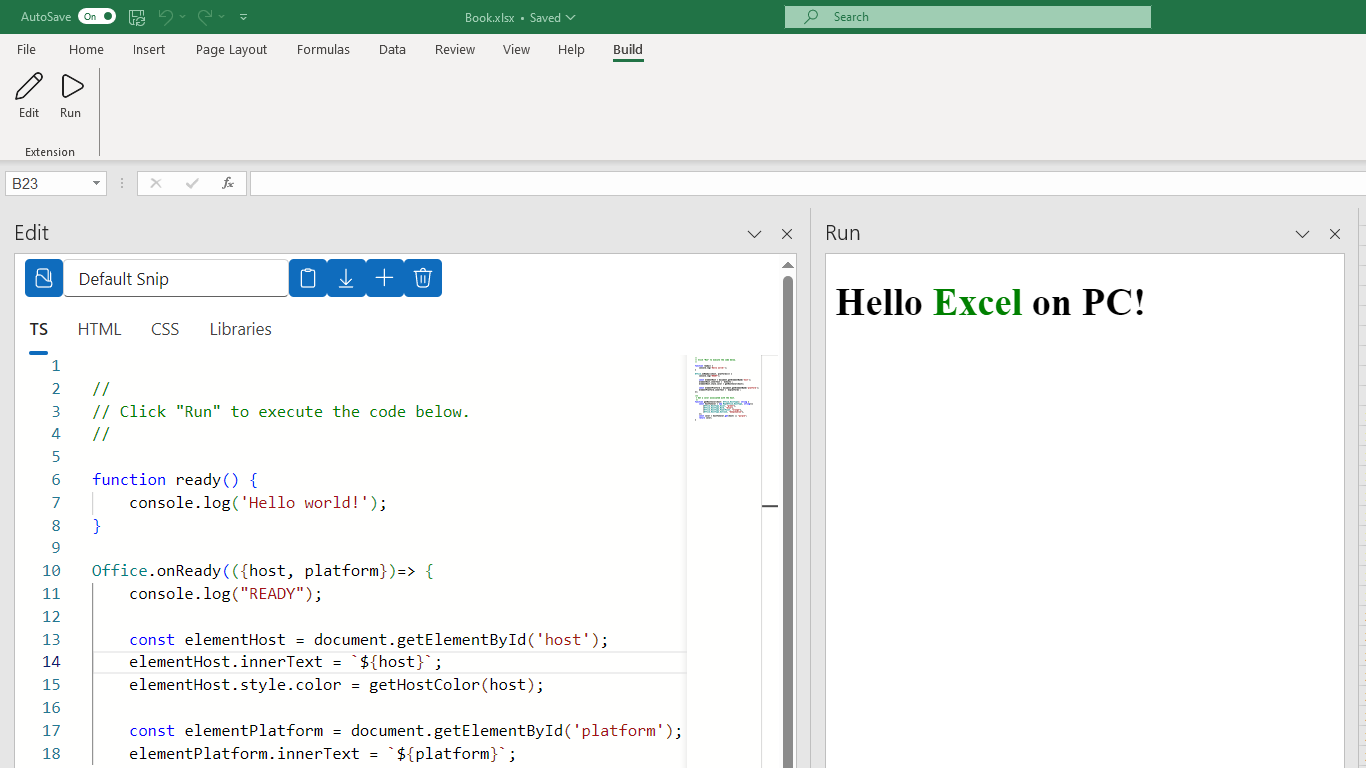Image resolution: width=1366 pixels, height=768 pixels.
Task: Click the Run play button in ribbon
Action: [71, 95]
